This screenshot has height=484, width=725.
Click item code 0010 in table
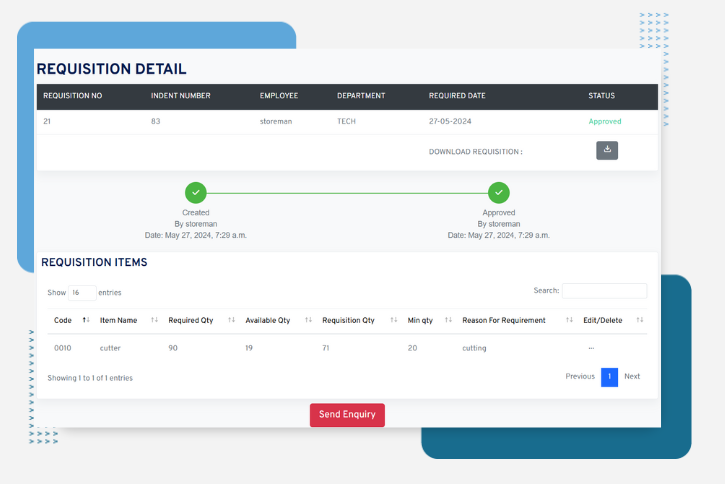pos(62,348)
